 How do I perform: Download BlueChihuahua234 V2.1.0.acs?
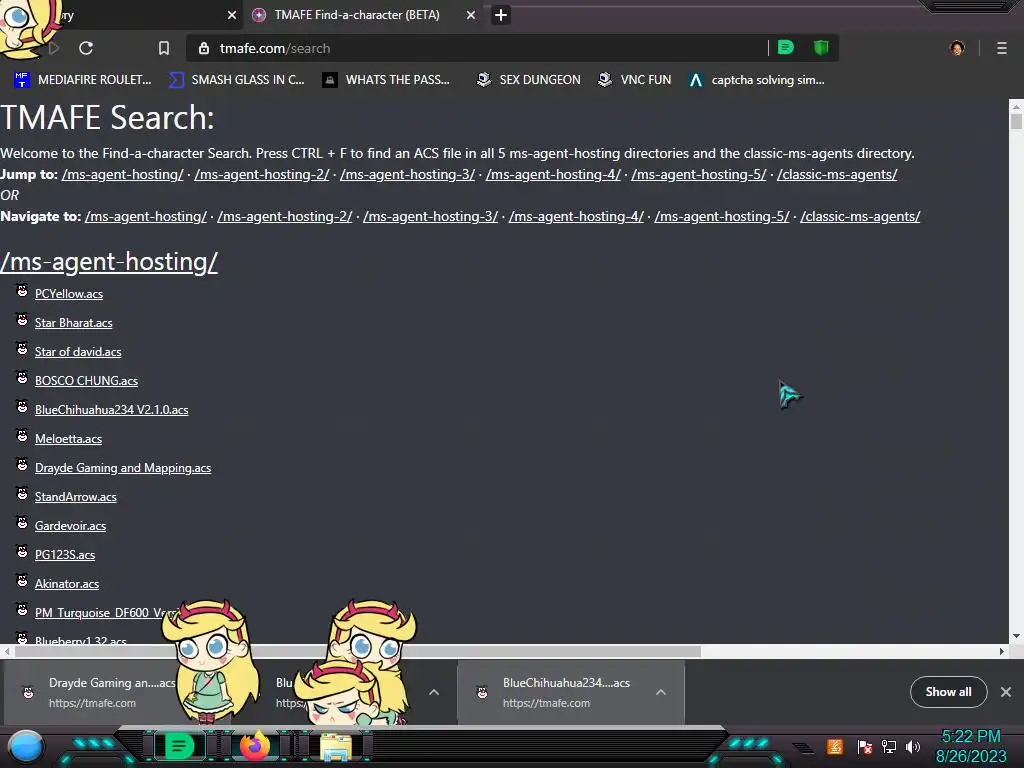112,410
